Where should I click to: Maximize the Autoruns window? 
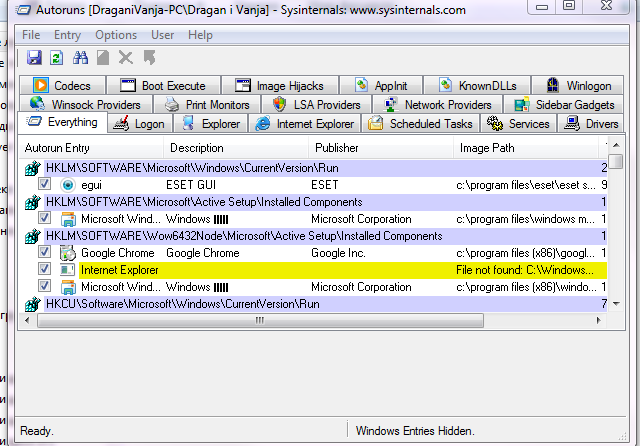[x=569, y=6]
